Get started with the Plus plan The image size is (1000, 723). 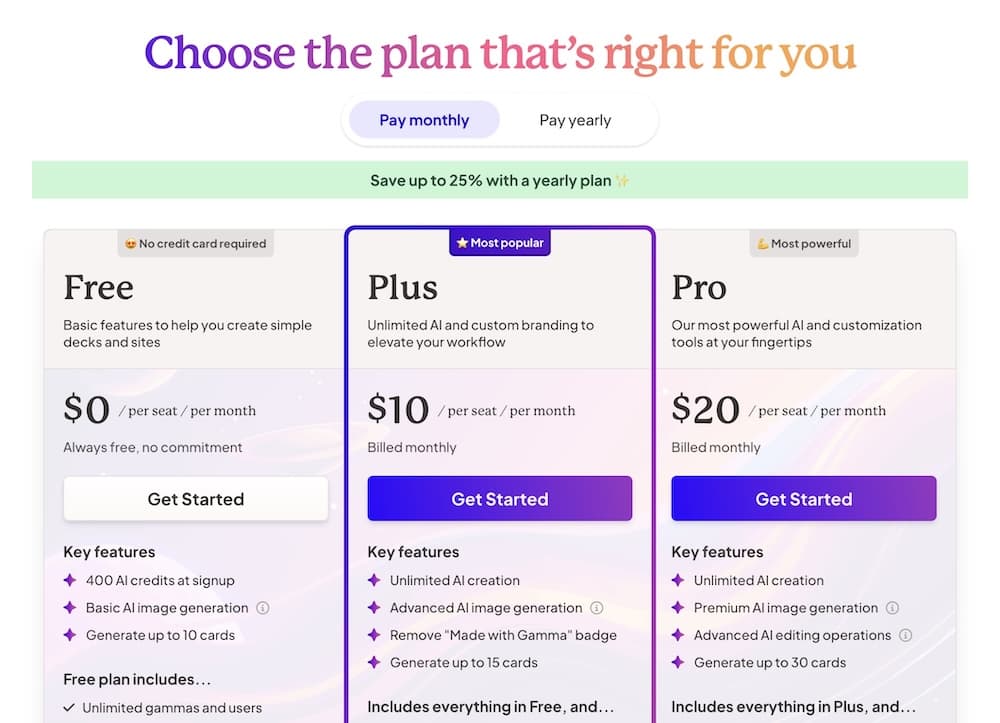500,499
